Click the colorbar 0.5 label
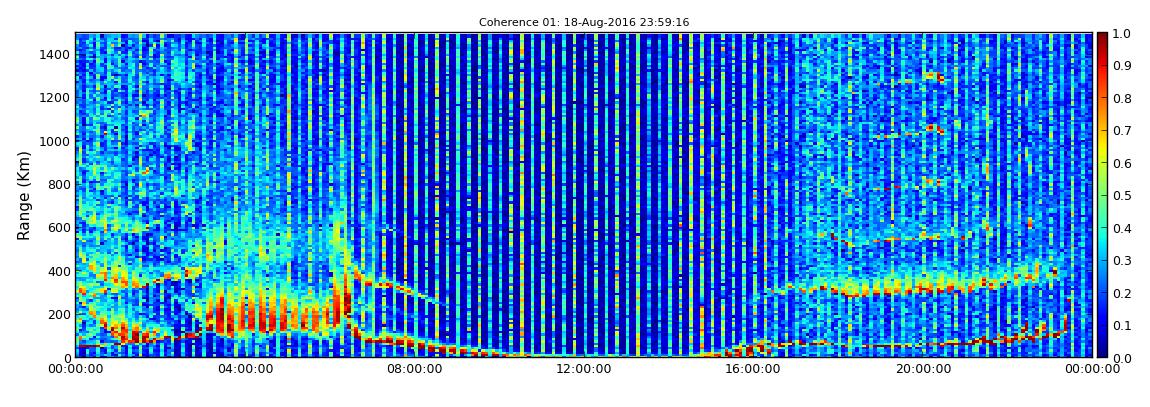The image size is (1150, 407). click(x=1124, y=196)
